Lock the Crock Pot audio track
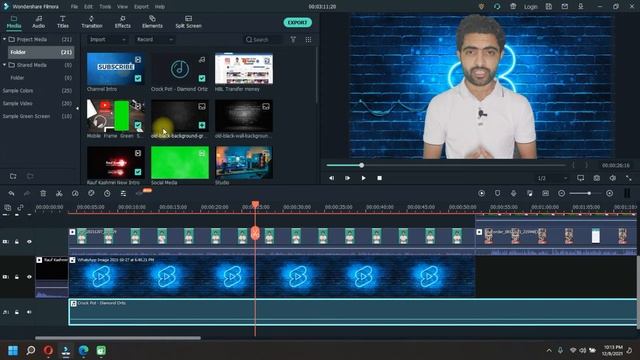 tap(17, 312)
